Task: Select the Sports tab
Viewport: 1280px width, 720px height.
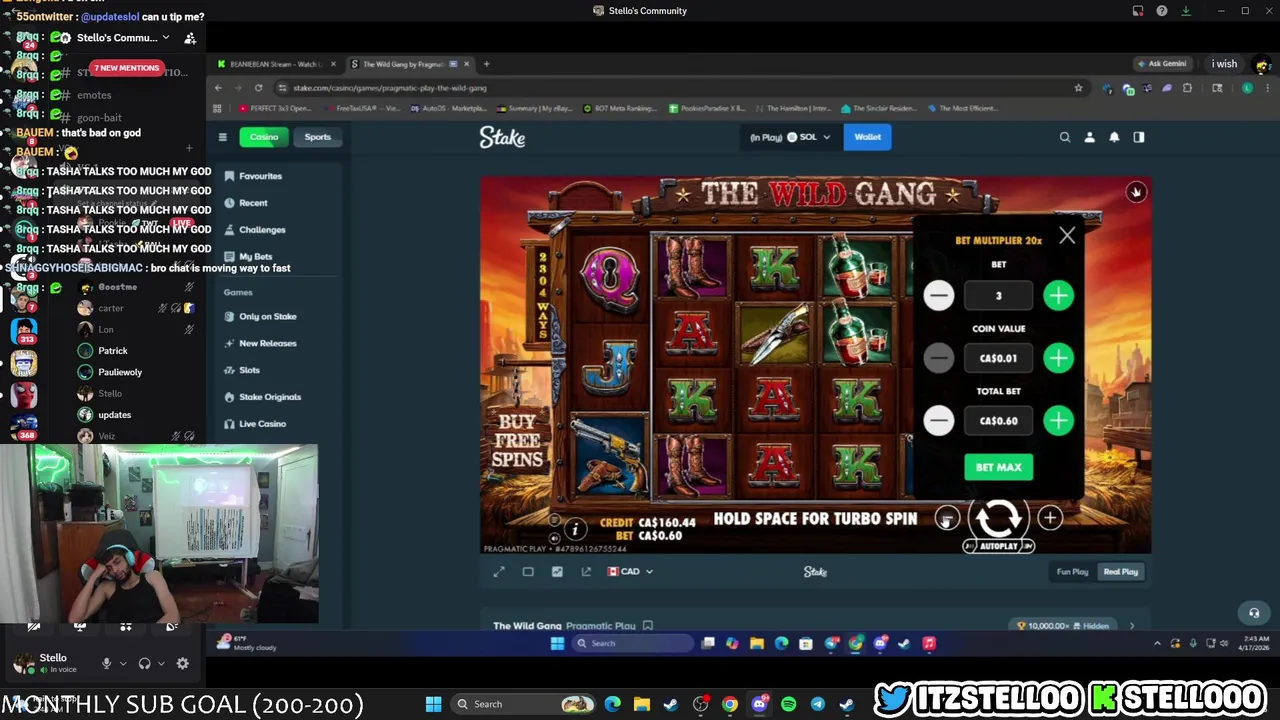Action: point(317,137)
